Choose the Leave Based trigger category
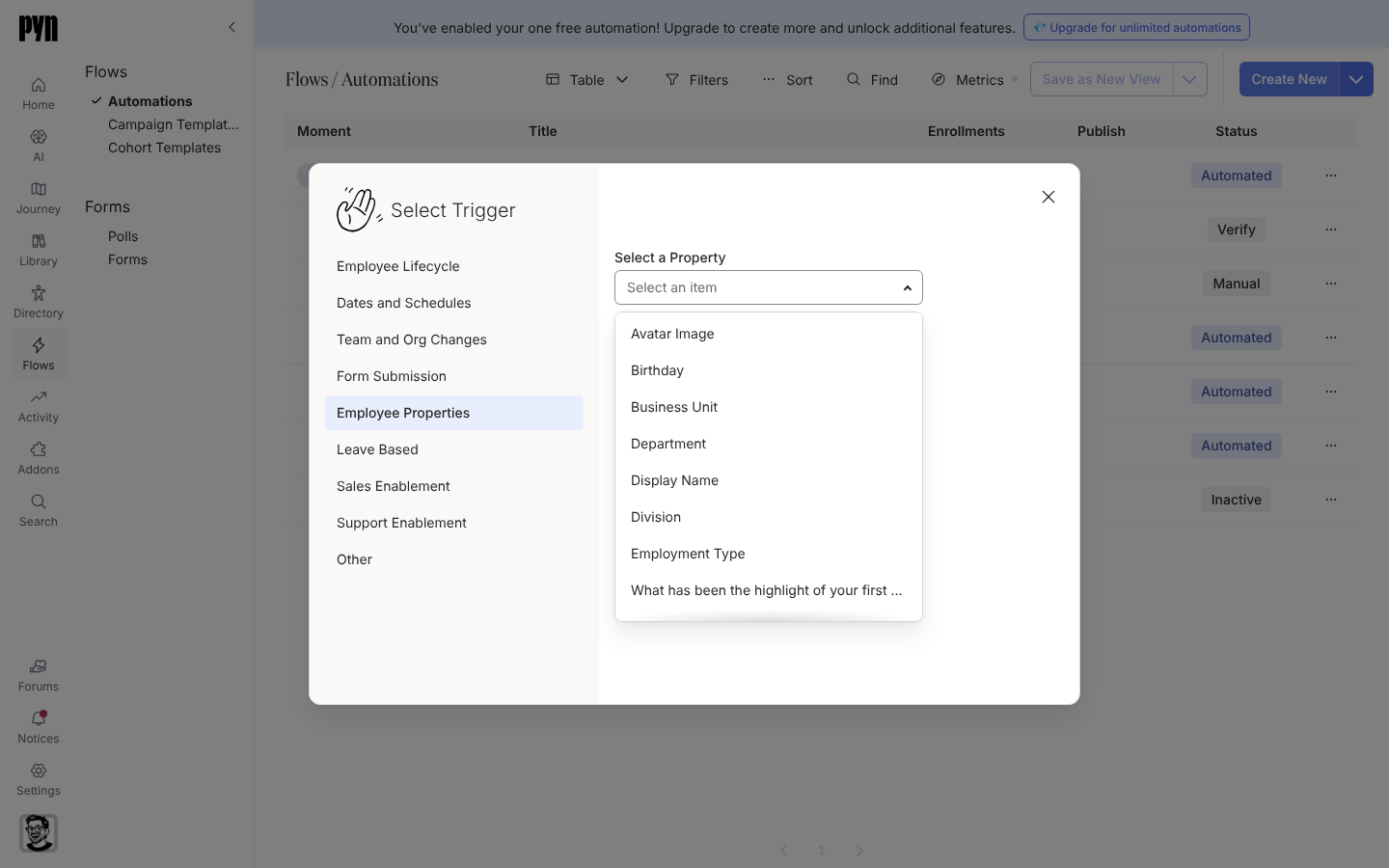 coord(454,449)
